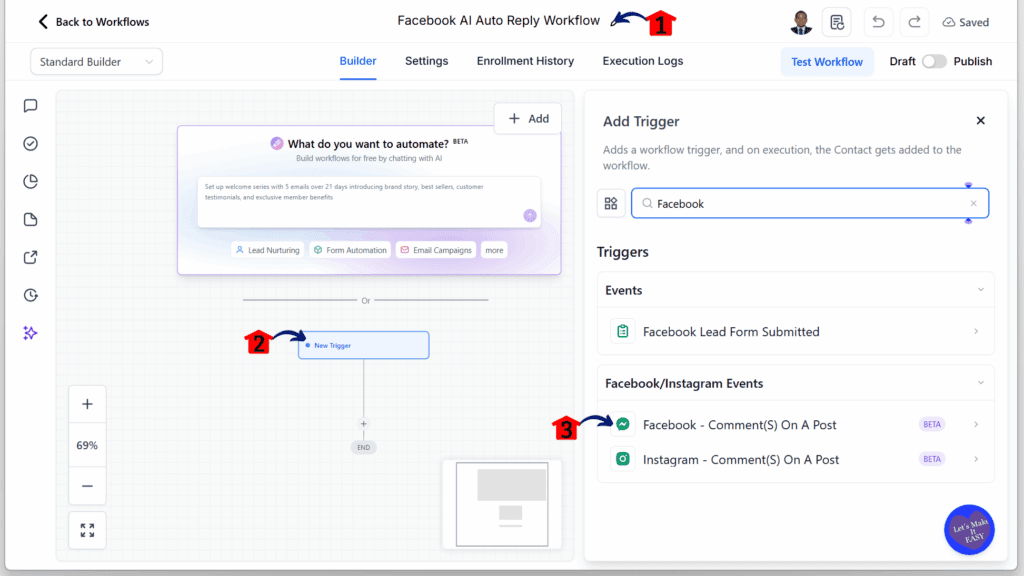
Task: Switch to the Settings tab
Action: click(426, 61)
